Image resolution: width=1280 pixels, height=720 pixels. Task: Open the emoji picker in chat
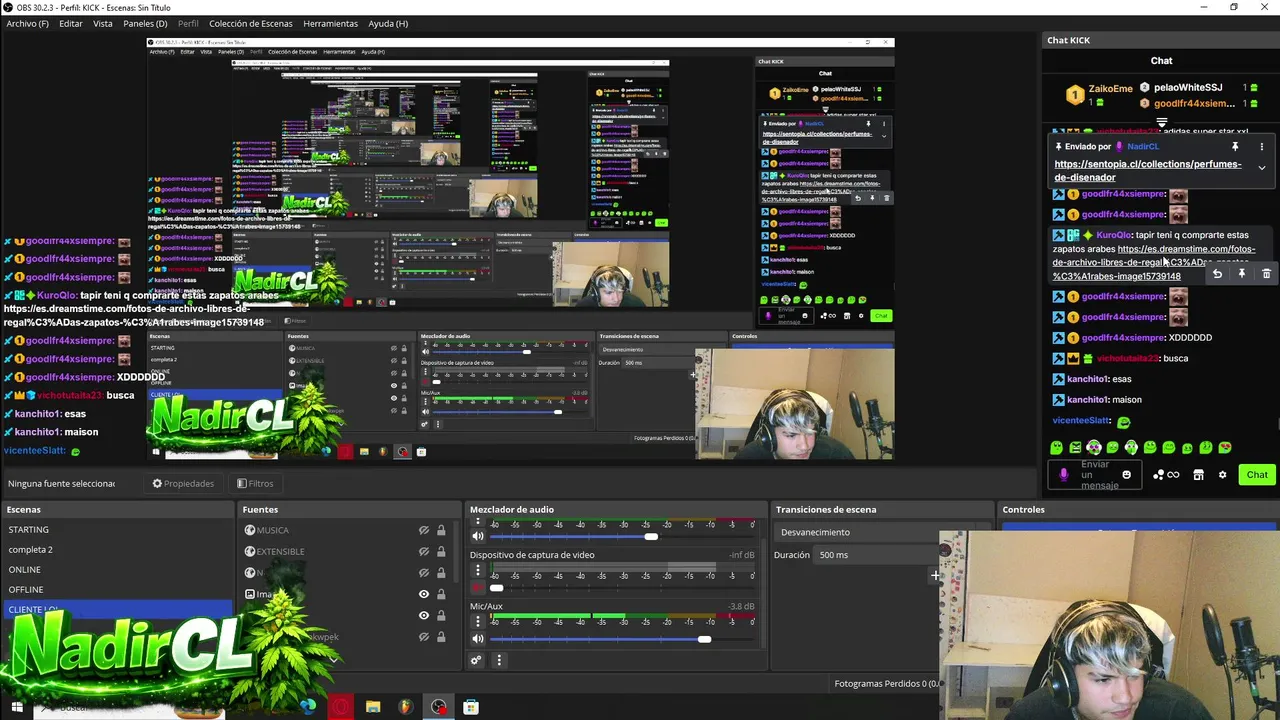(1126, 474)
